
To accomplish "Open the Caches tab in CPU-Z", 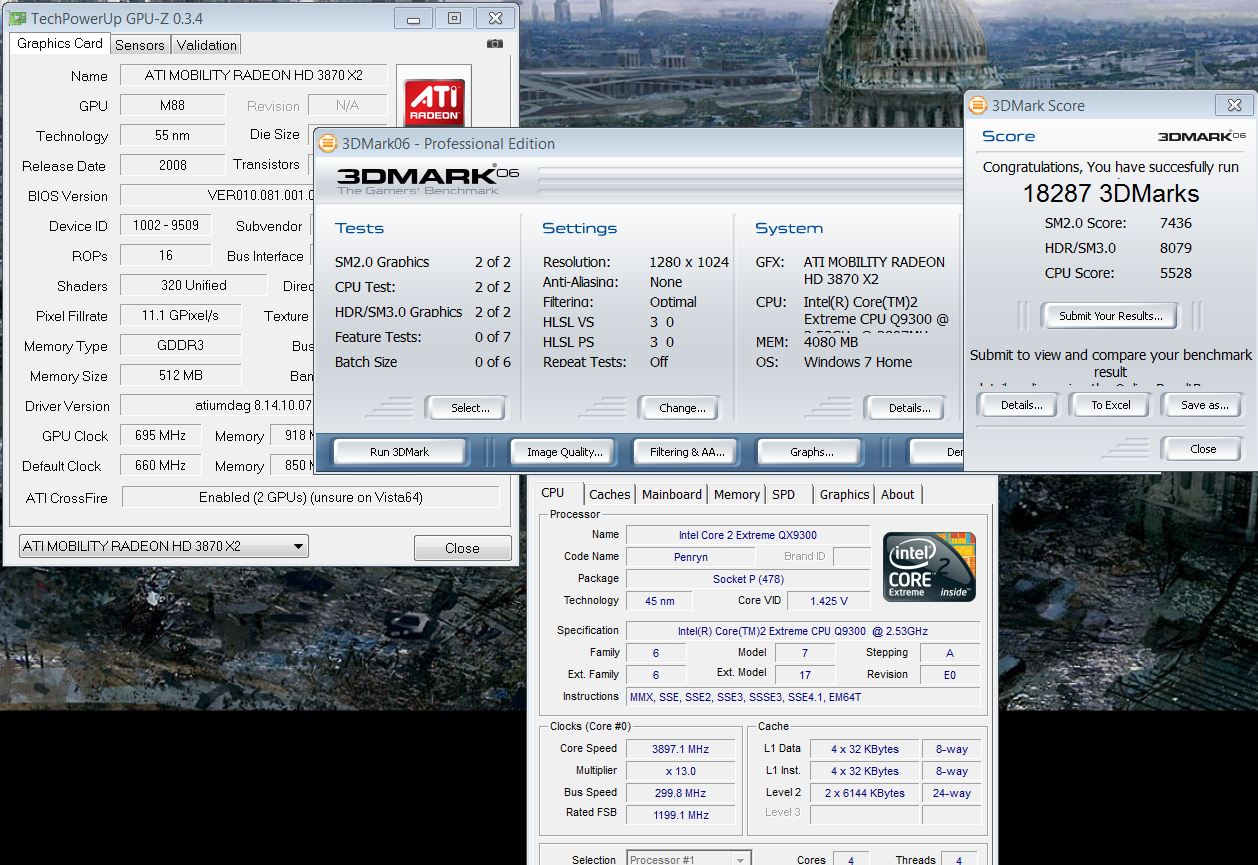I will pos(610,494).
